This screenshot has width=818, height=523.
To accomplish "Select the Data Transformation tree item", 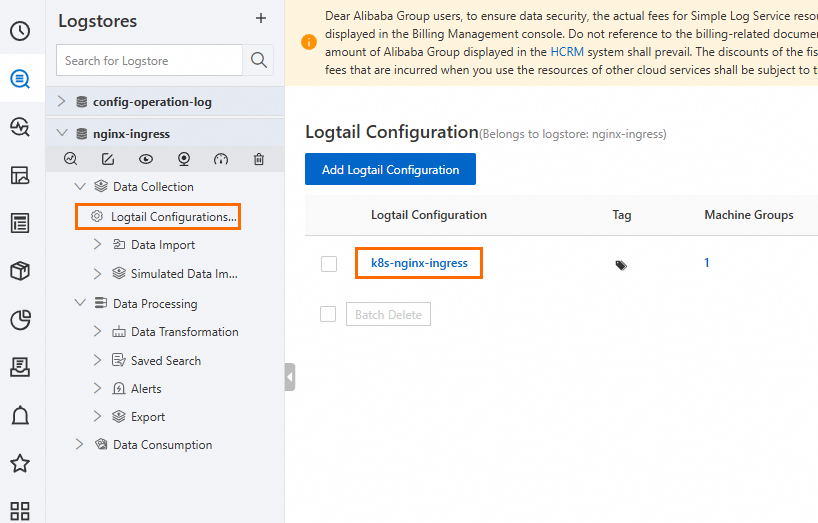I will (185, 332).
